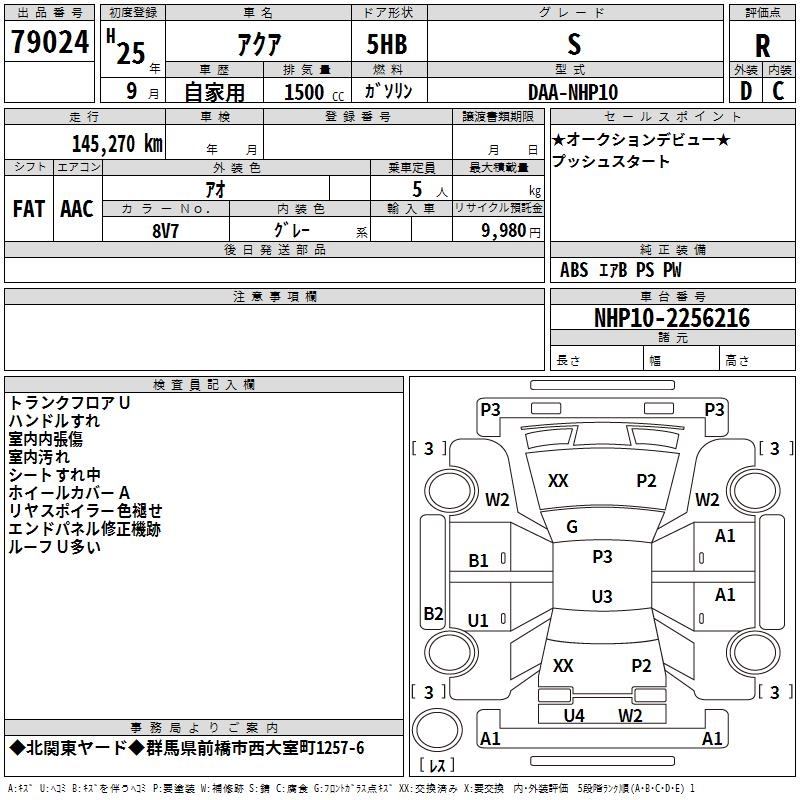This screenshot has width=800, height=800.
Task: Click the inspector note ルーフU多い
Action: (55, 546)
